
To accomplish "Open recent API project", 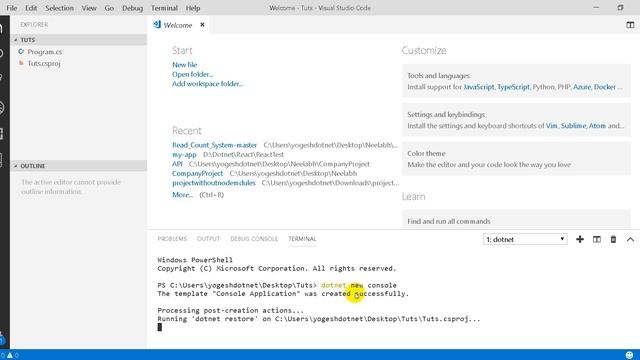I will [x=177, y=164].
